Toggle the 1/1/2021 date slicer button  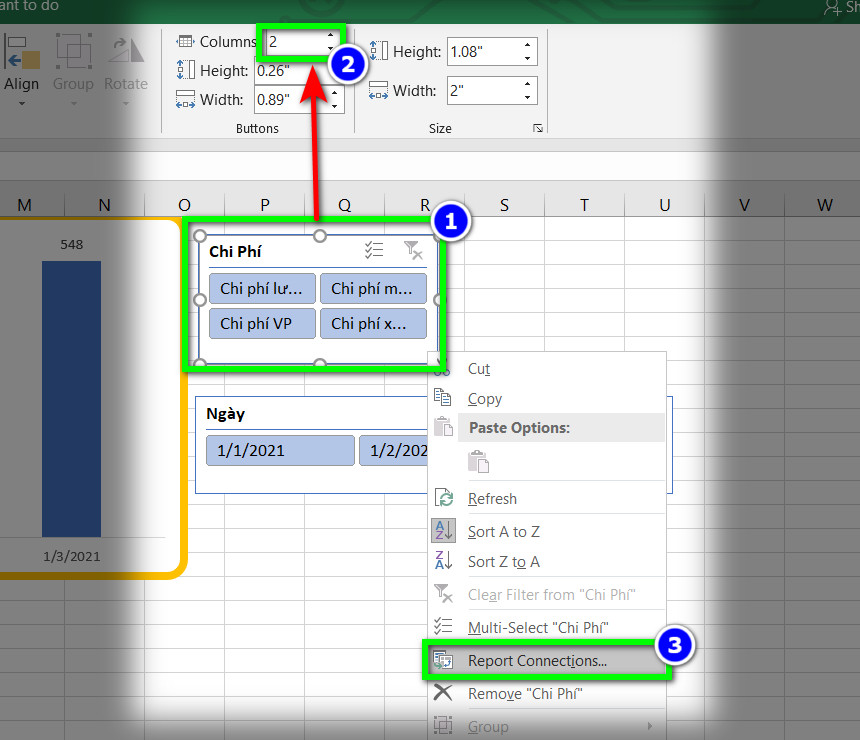[x=280, y=450]
